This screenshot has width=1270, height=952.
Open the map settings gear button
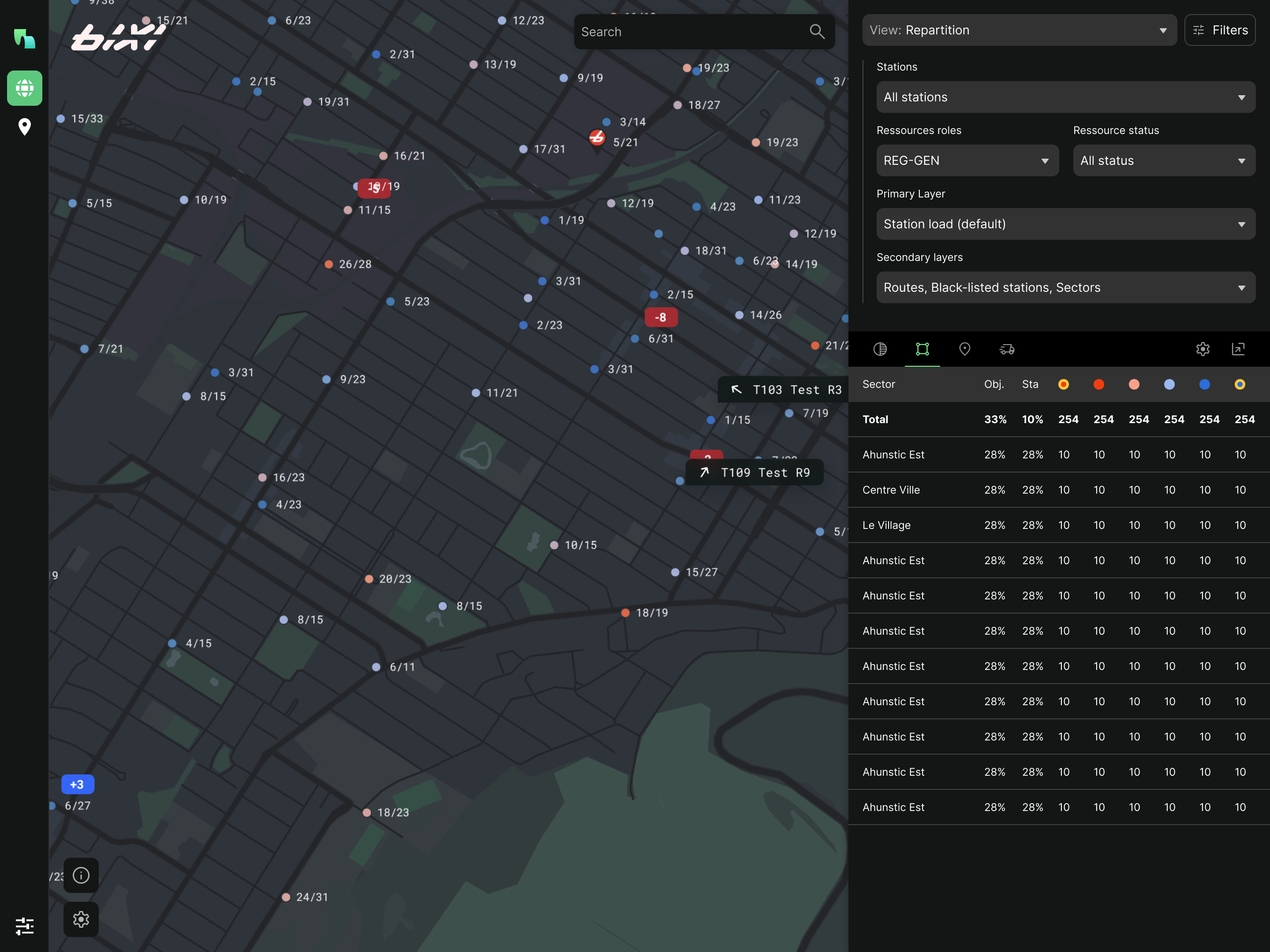pyautogui.click(x=81, y=919)
